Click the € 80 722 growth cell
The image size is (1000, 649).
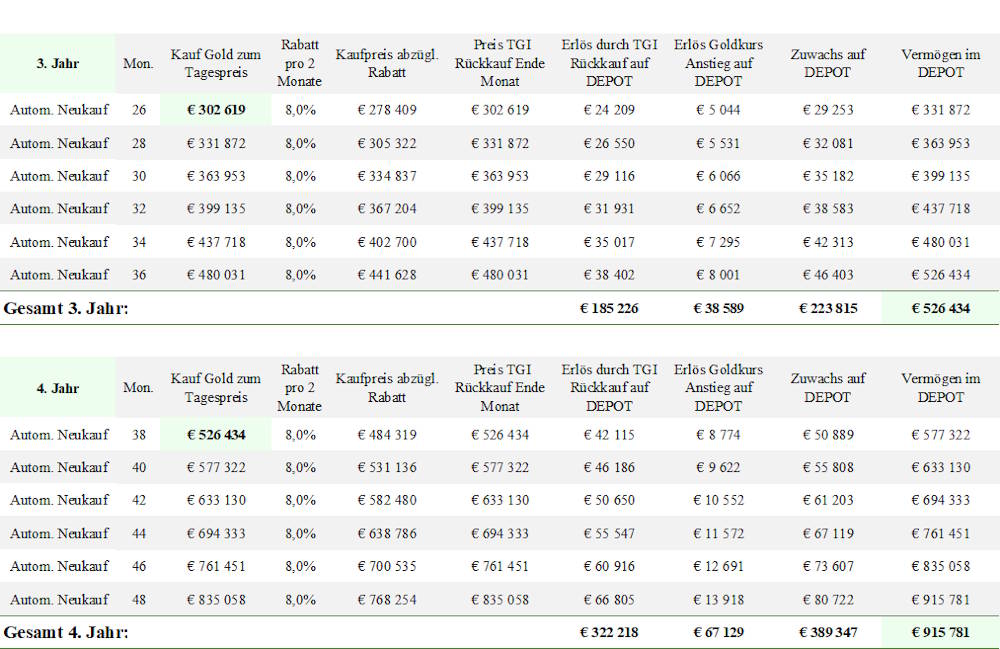(x=828, y=600)
